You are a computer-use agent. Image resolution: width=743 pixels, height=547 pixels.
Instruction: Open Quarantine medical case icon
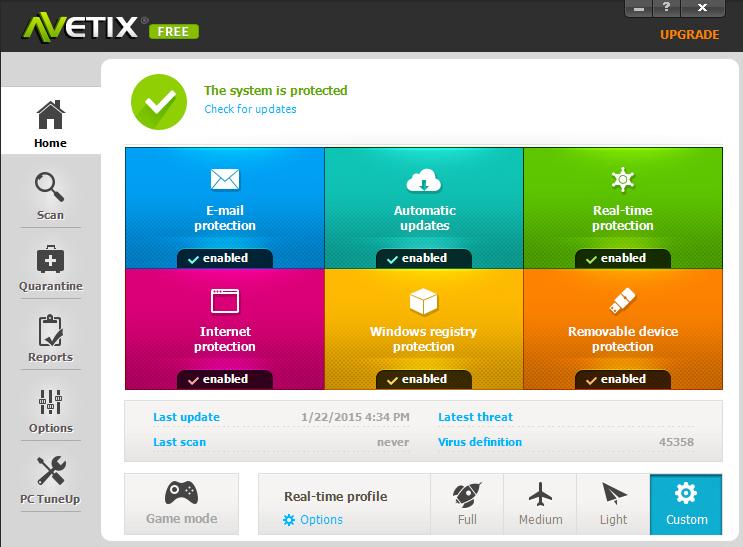(50, 259)
